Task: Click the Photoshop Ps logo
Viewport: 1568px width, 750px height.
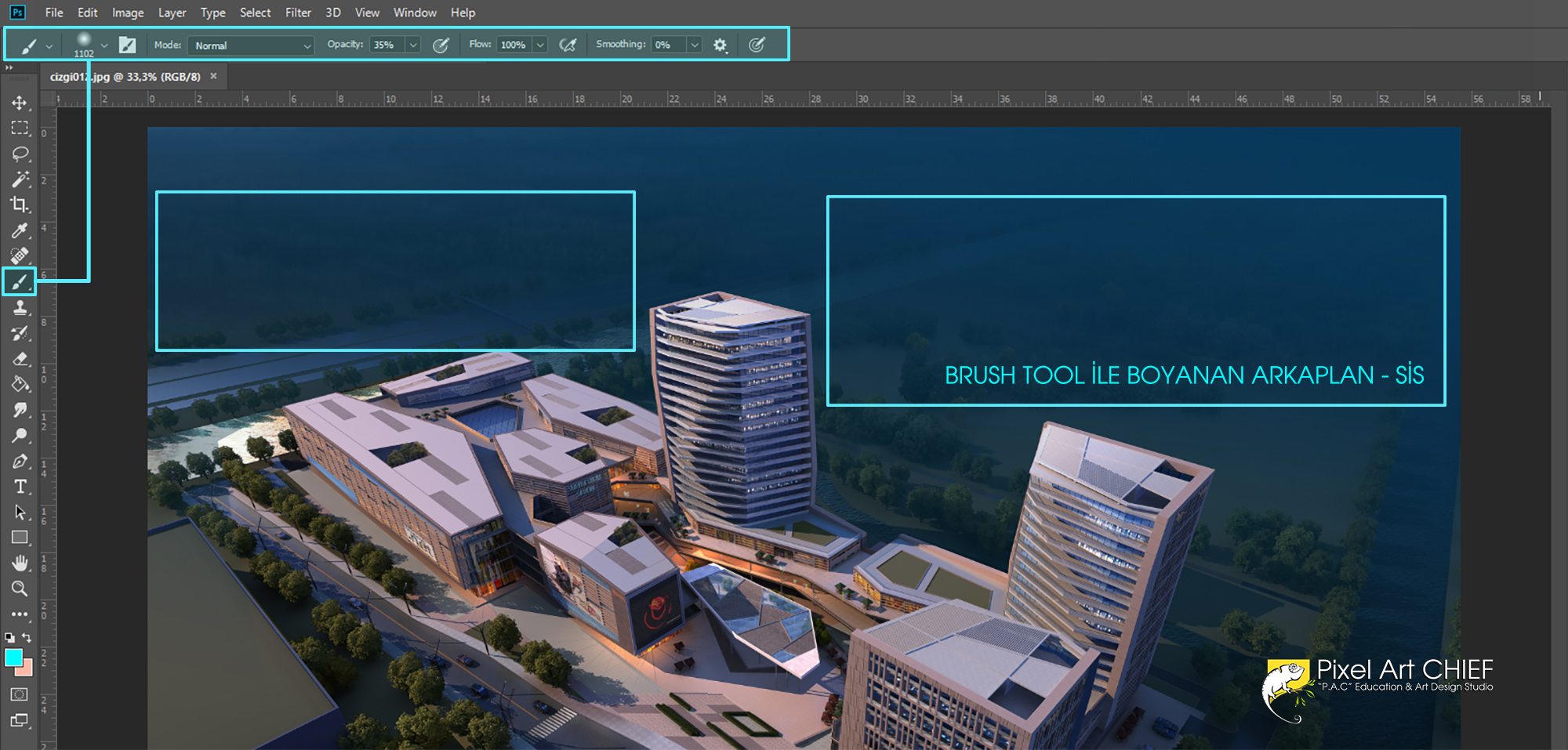Action: pos(17,12)
